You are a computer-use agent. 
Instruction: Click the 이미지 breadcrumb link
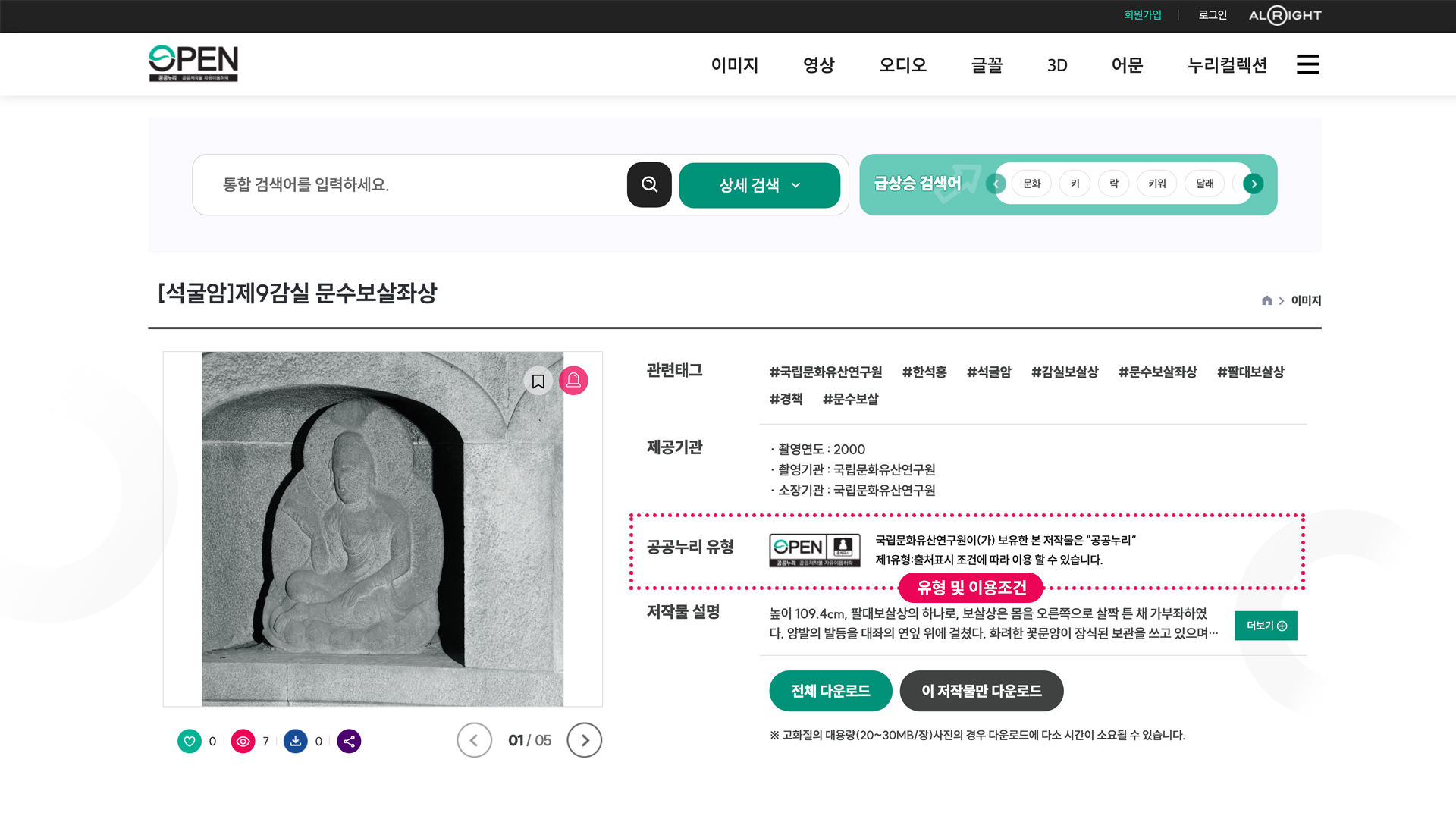coord(1306,301)
